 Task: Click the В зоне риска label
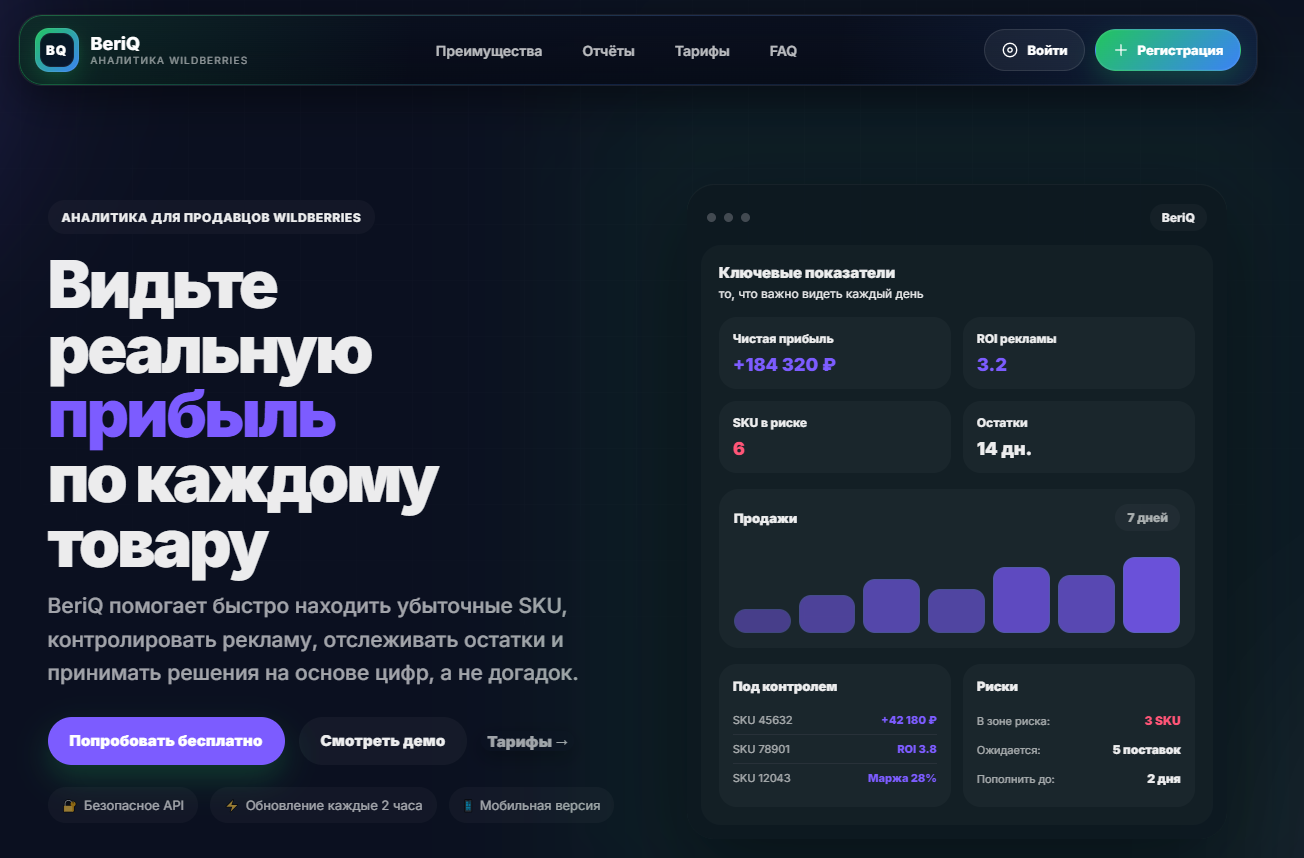(x=1013, y=720)
